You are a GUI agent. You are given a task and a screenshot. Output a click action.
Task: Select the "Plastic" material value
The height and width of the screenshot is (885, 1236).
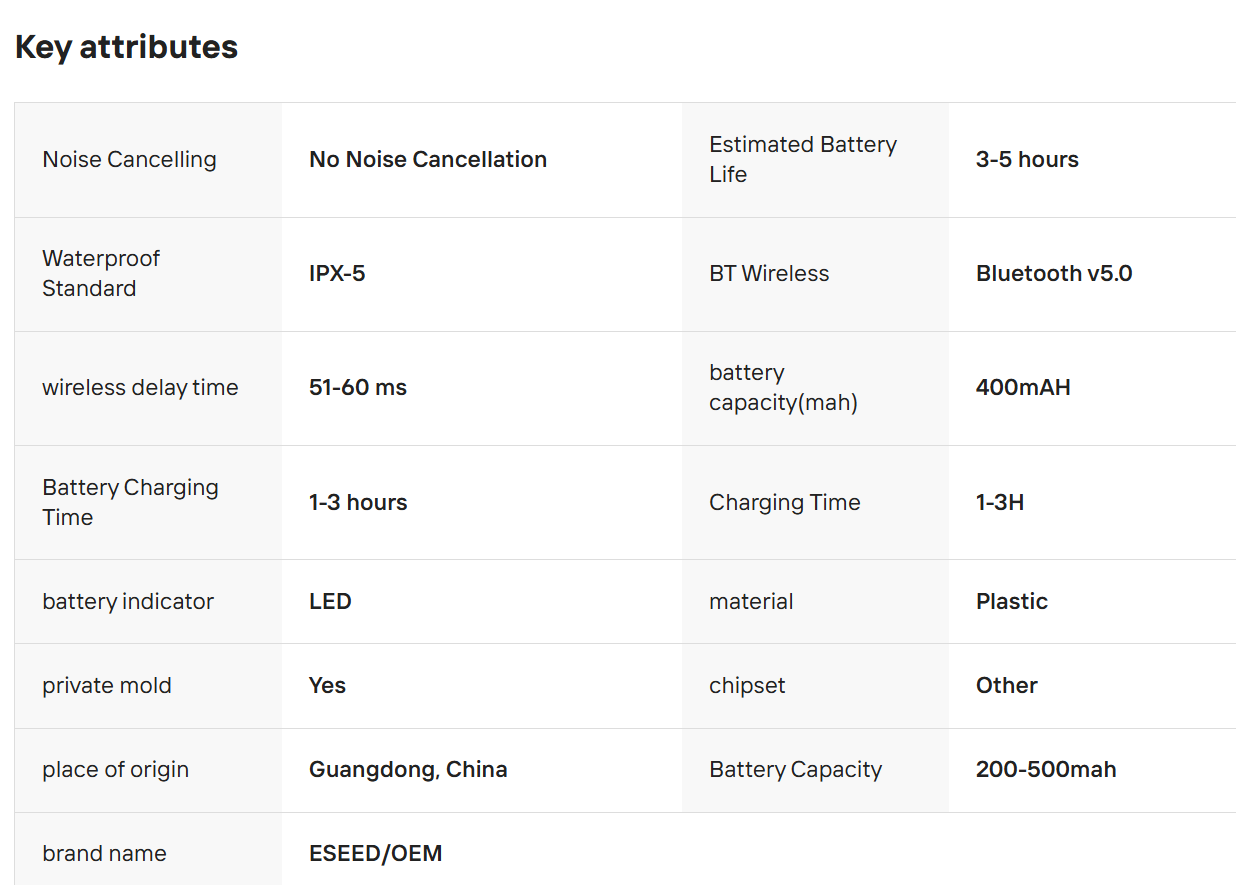tap(1012, 601)
